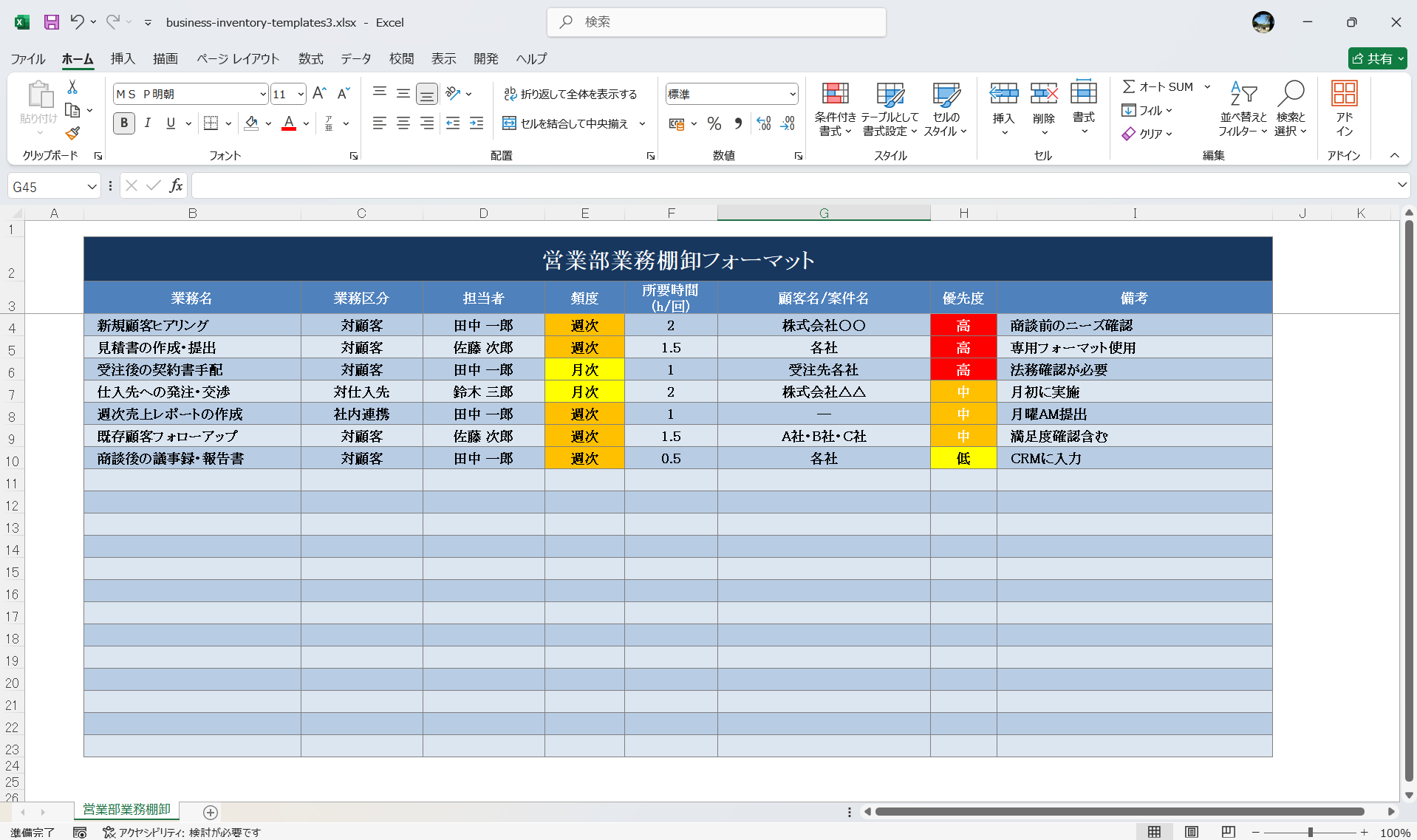
Task: Click the Fill Color paint bucket icon
Action: pyautogui.click(x=252, y=123)
